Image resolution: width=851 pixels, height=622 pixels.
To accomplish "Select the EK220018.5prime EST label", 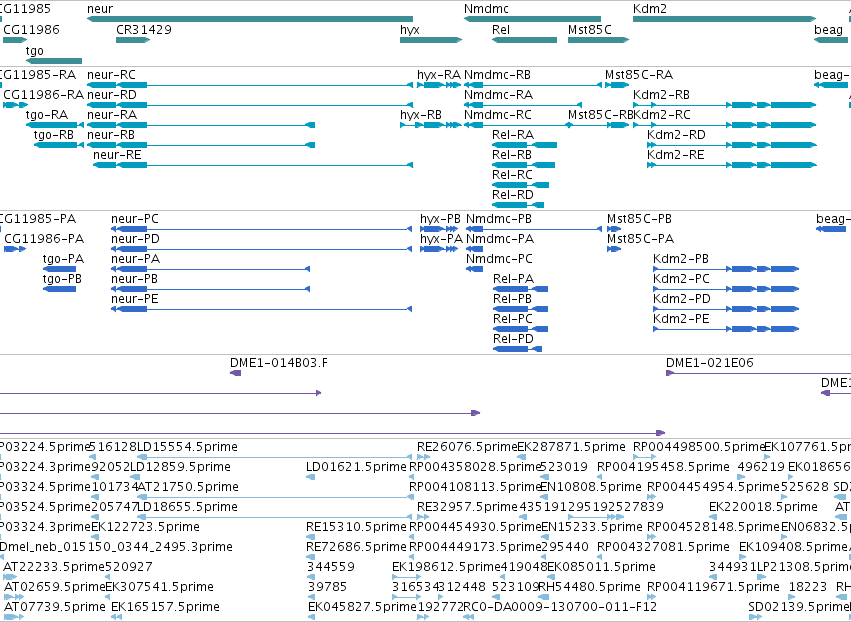I will 763,507.
